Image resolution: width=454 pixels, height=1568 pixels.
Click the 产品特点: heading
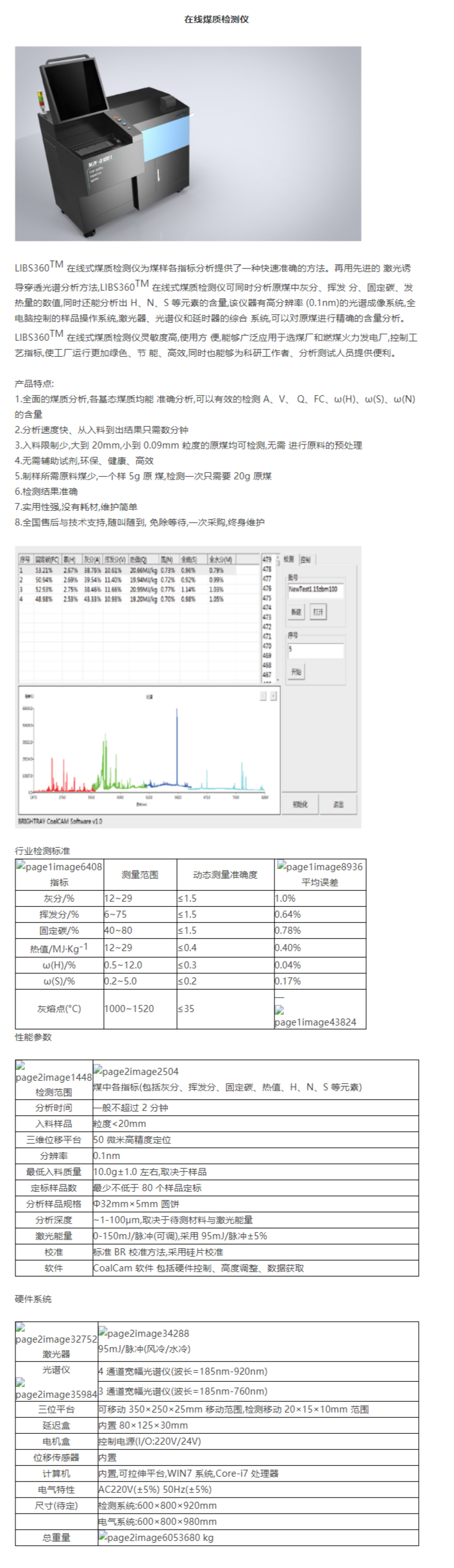[x=35, y=383]
